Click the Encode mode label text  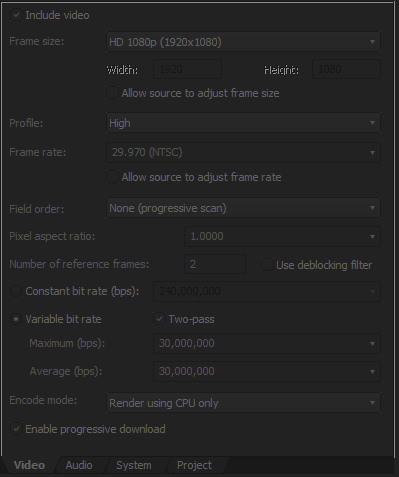coord(43,400)
